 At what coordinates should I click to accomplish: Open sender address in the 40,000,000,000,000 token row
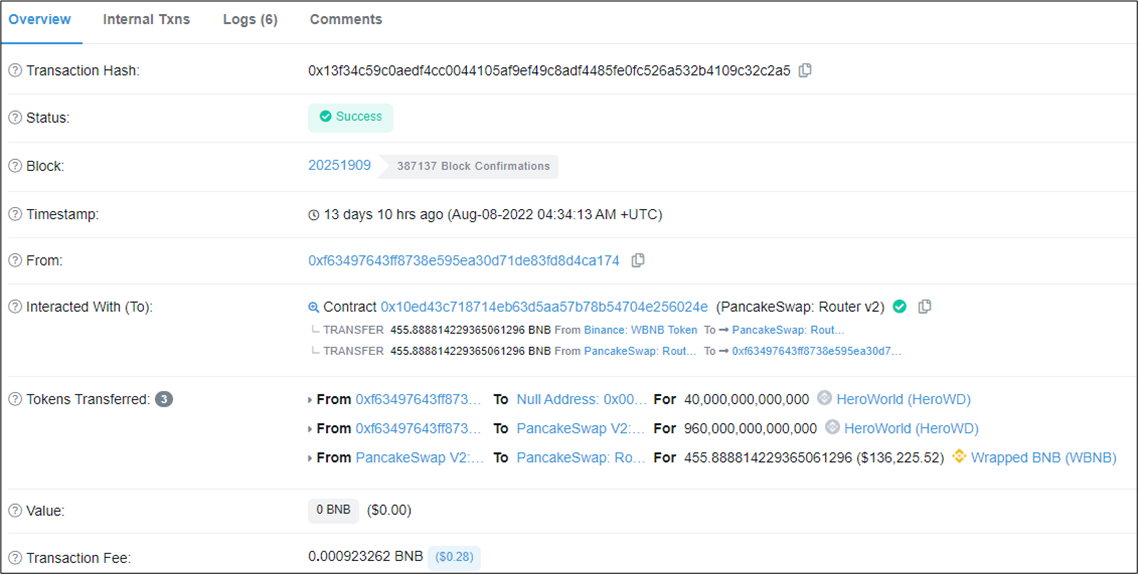418,399
